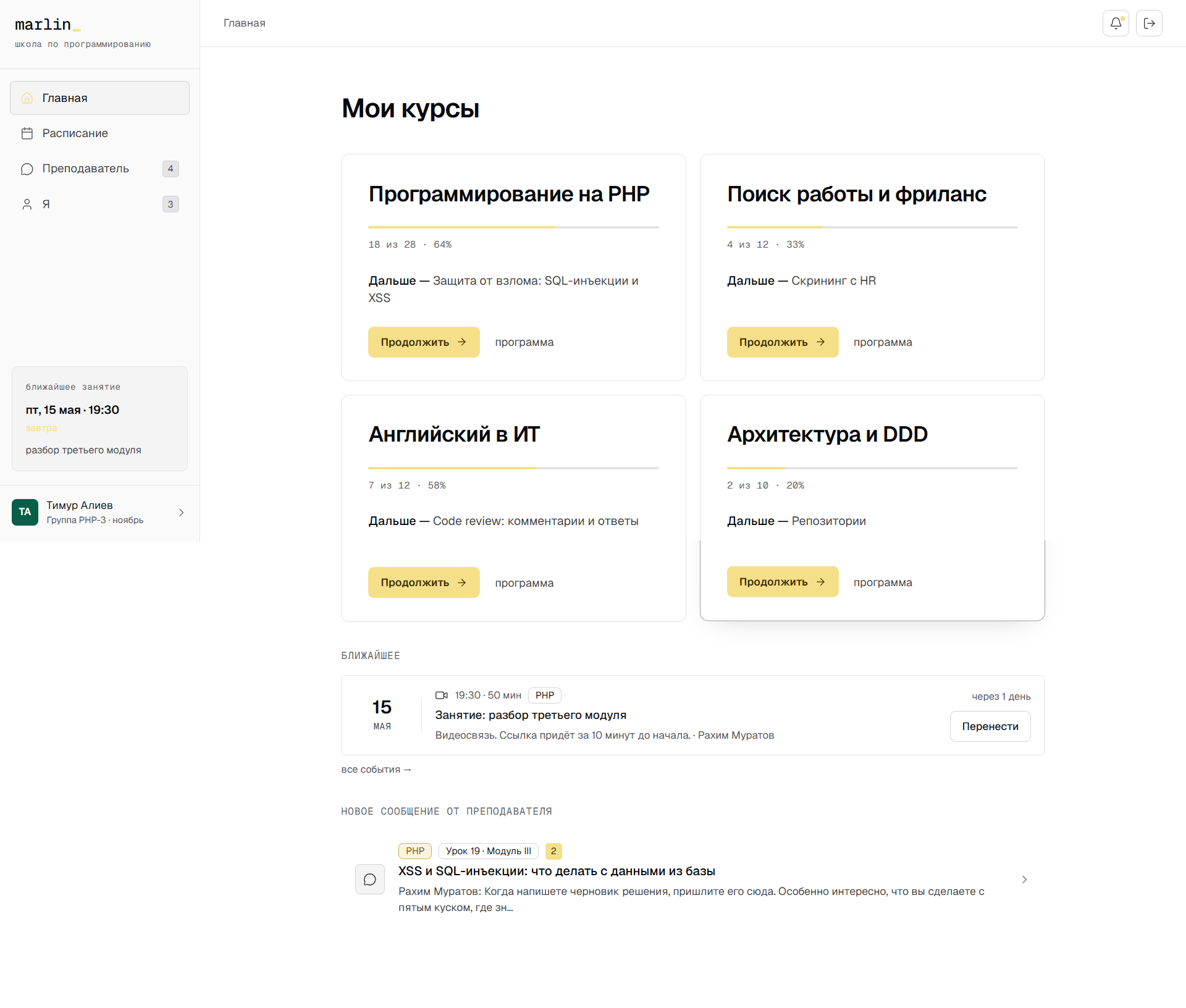Click the unread count badge 2
Viewport: 1186px width, 1008px height.
click(553, 851)
